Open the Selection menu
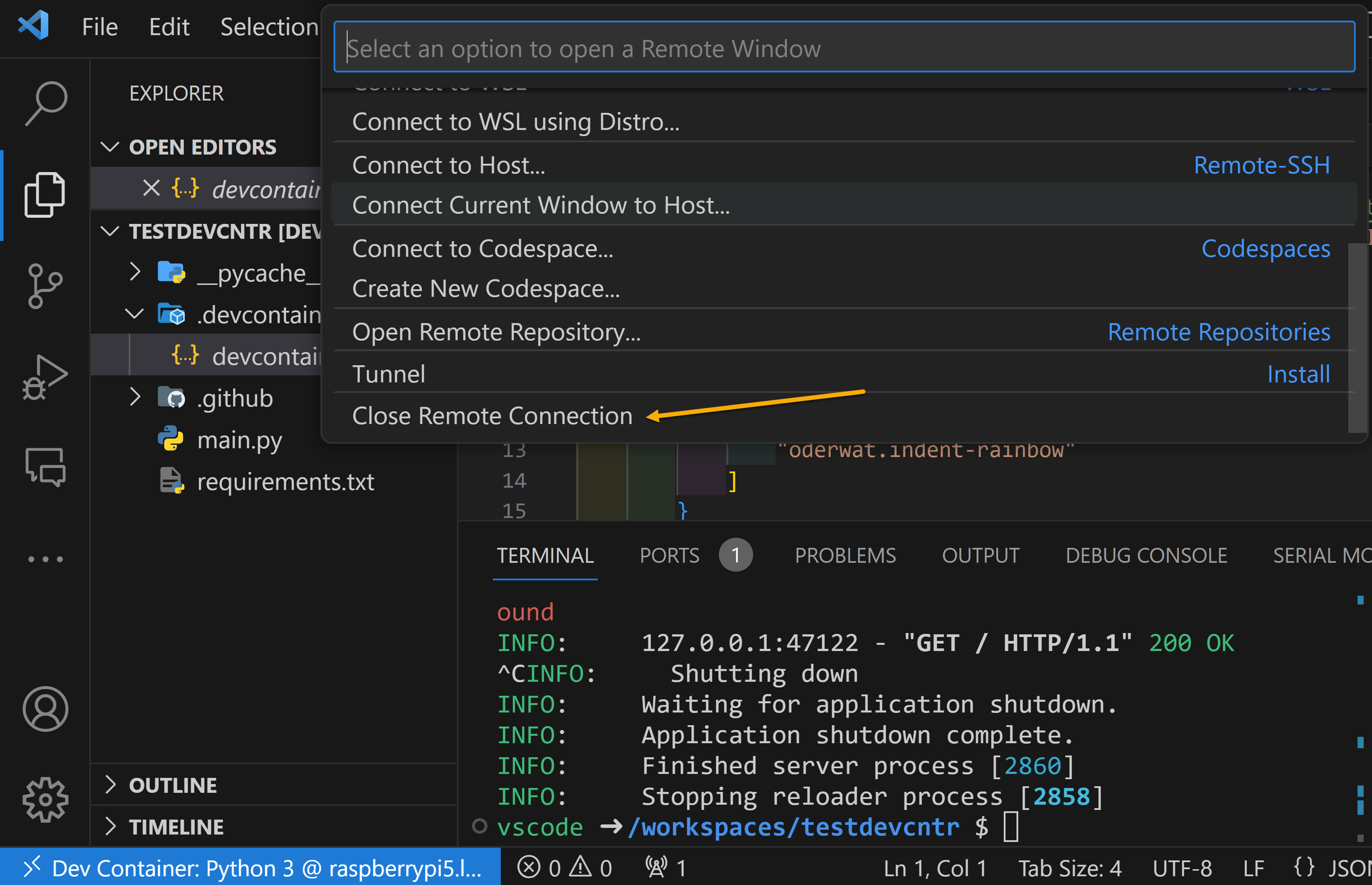 coord(269,26)
